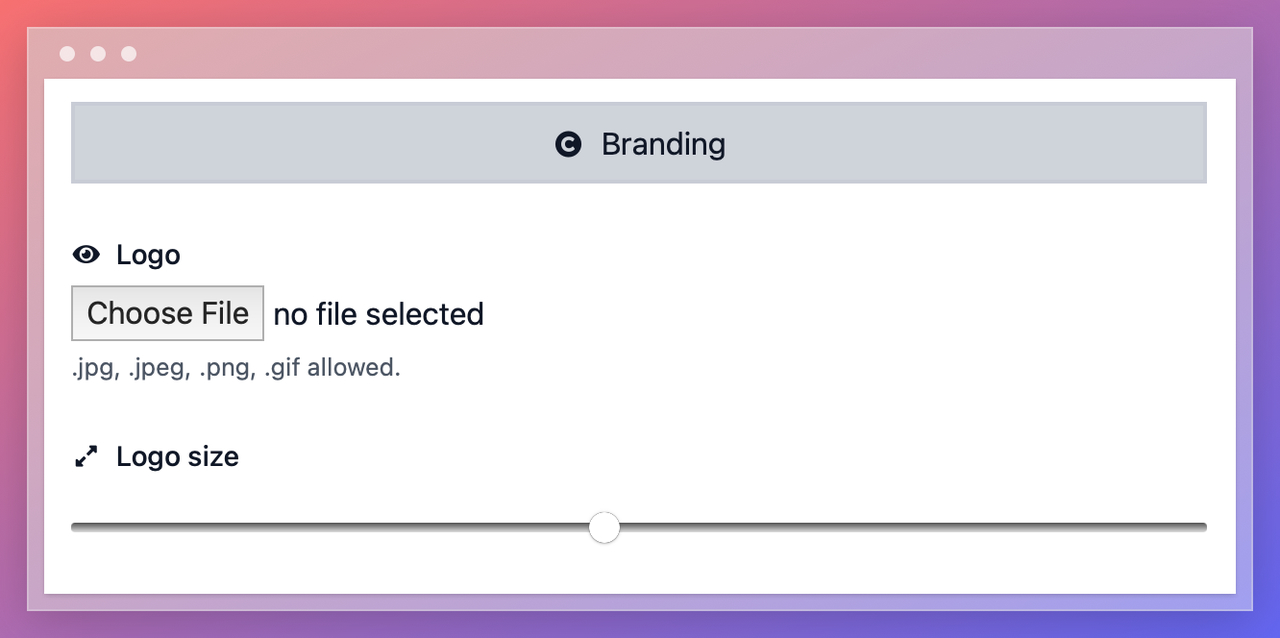Click the slider track left of handle

click(x=330, y=527)
